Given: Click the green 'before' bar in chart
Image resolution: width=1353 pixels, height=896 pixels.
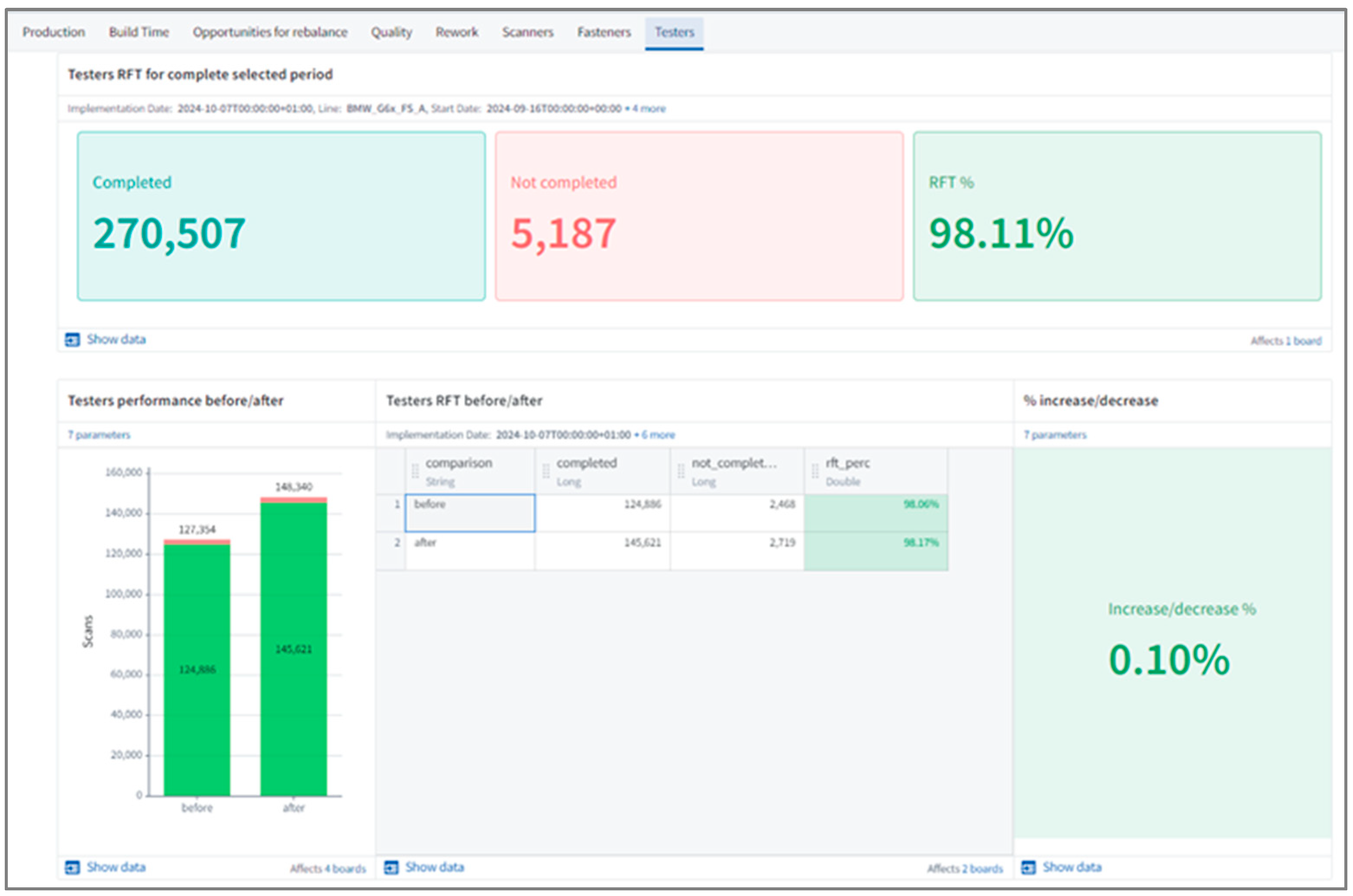Looking at the screenshot, I should click(x=197, y=670).
